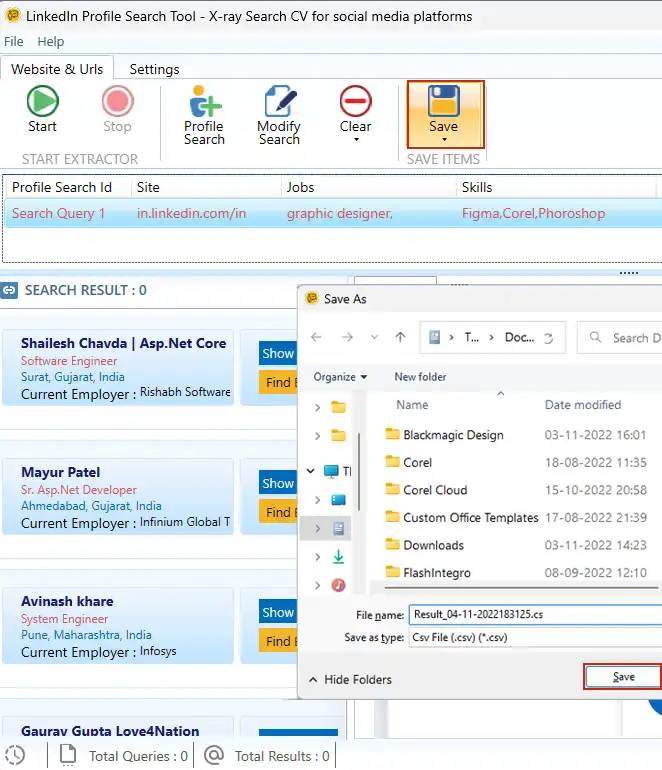Click the clock icon in status bar
Image resolution: width=662 pixels, height=770 pixels.
pyautogui.click(x=15, y=755)
